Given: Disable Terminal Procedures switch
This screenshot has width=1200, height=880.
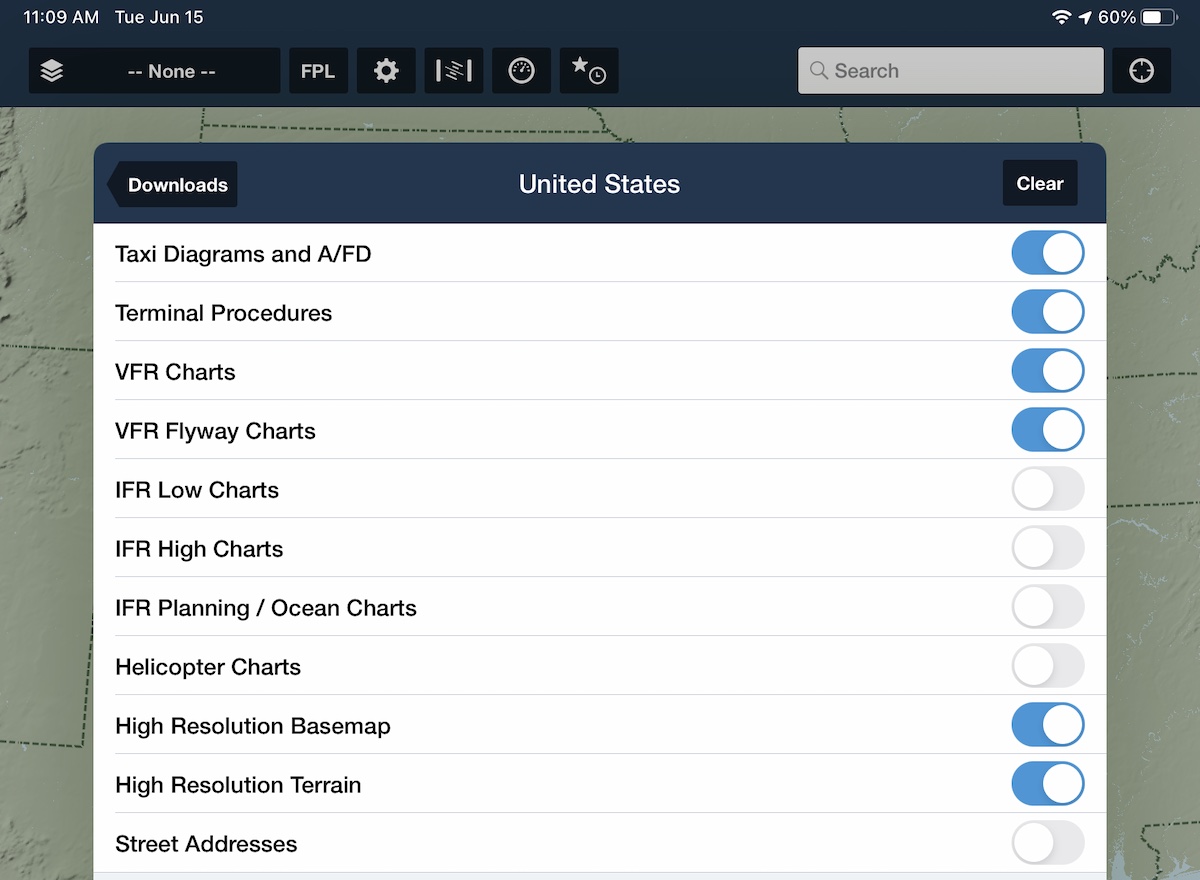Looking at the screenshot, I should 1048,312.
